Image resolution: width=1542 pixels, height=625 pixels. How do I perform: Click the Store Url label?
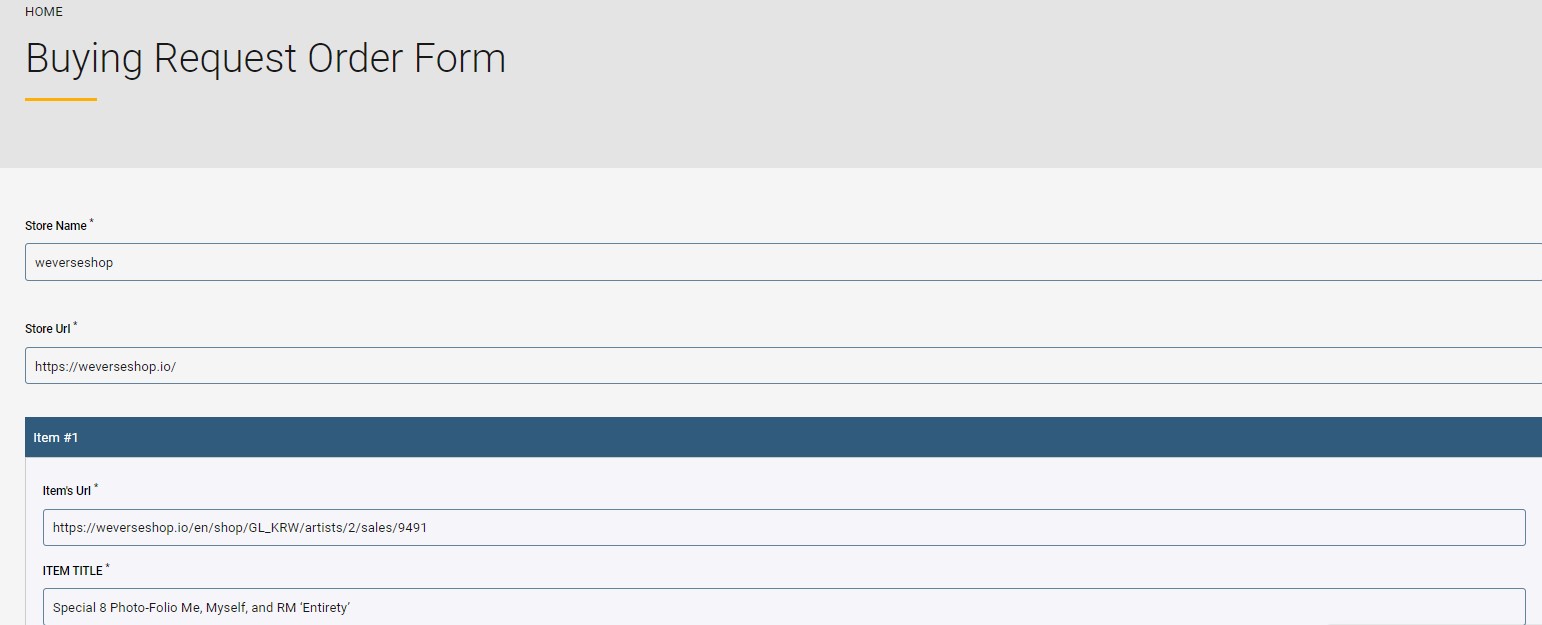pyautogui.click(x=48, y=329)
